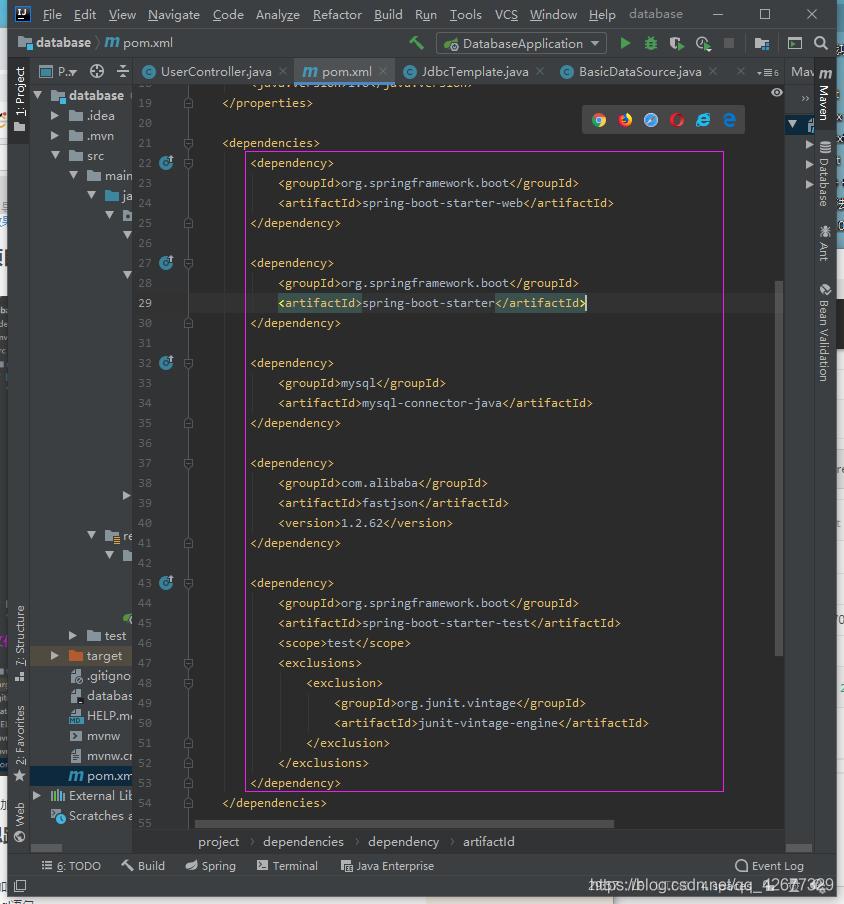Click the green Run button

click(x=625, y=43)
